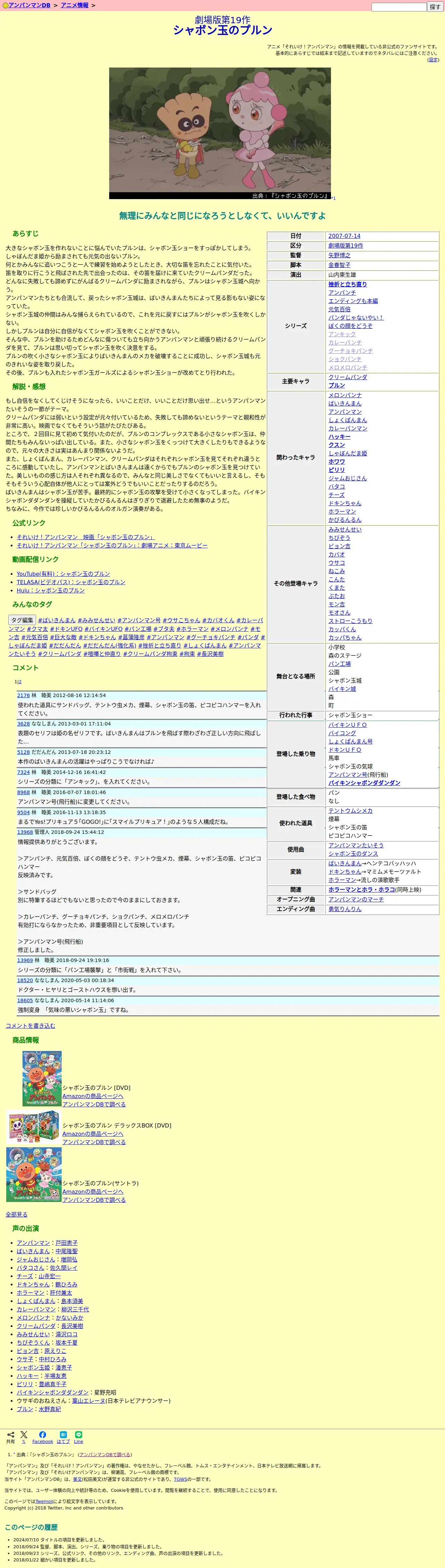445x1568 pixels.
Task: Click 全部見る link under products
Action: coord(16,1214)
